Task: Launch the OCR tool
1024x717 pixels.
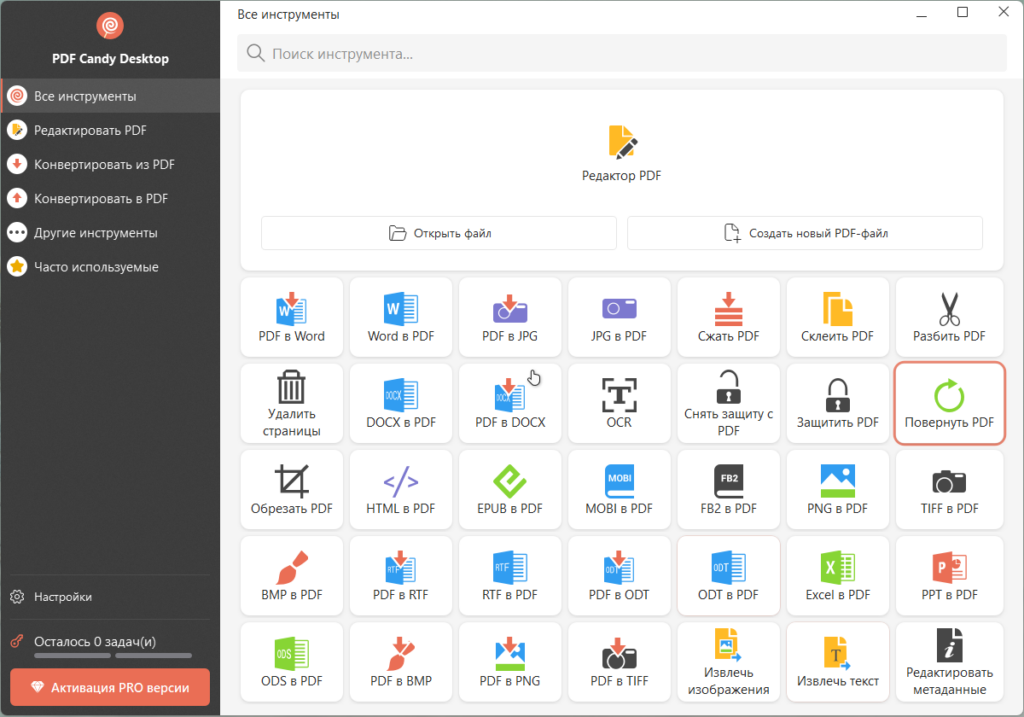Action: pyautogui.click(x=618, y=404)
